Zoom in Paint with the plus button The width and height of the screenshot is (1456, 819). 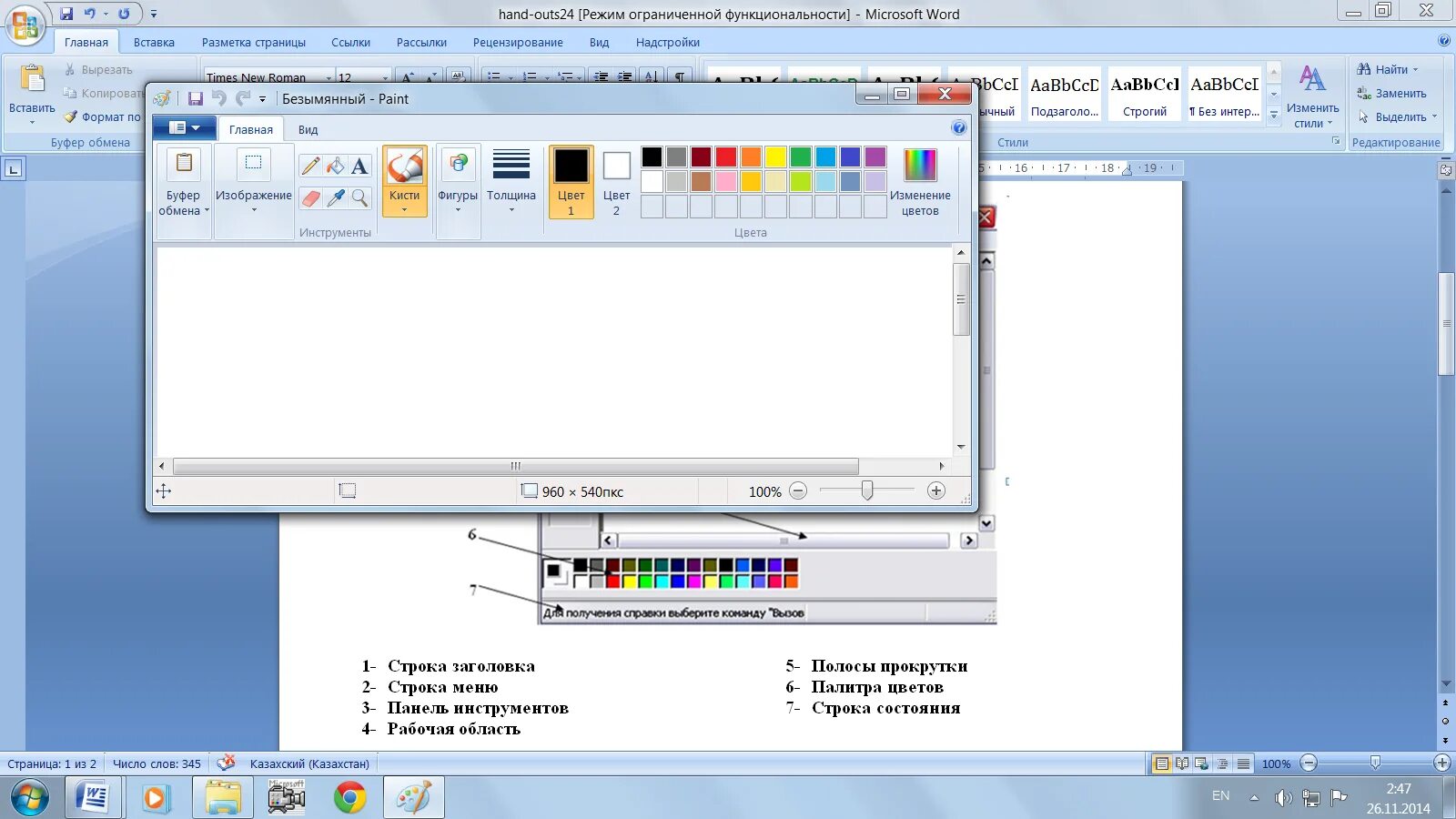(x=935, y=491)
